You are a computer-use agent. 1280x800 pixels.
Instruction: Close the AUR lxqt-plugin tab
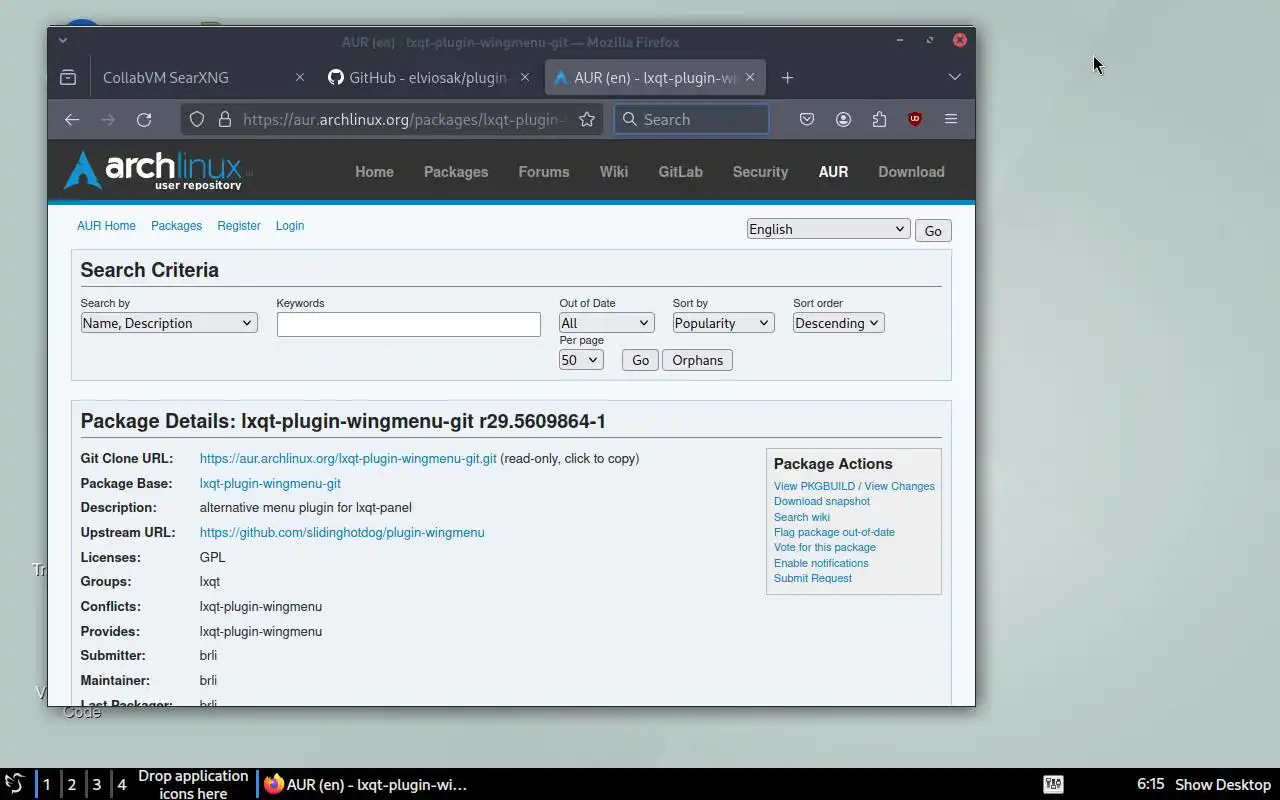point(750,77)
